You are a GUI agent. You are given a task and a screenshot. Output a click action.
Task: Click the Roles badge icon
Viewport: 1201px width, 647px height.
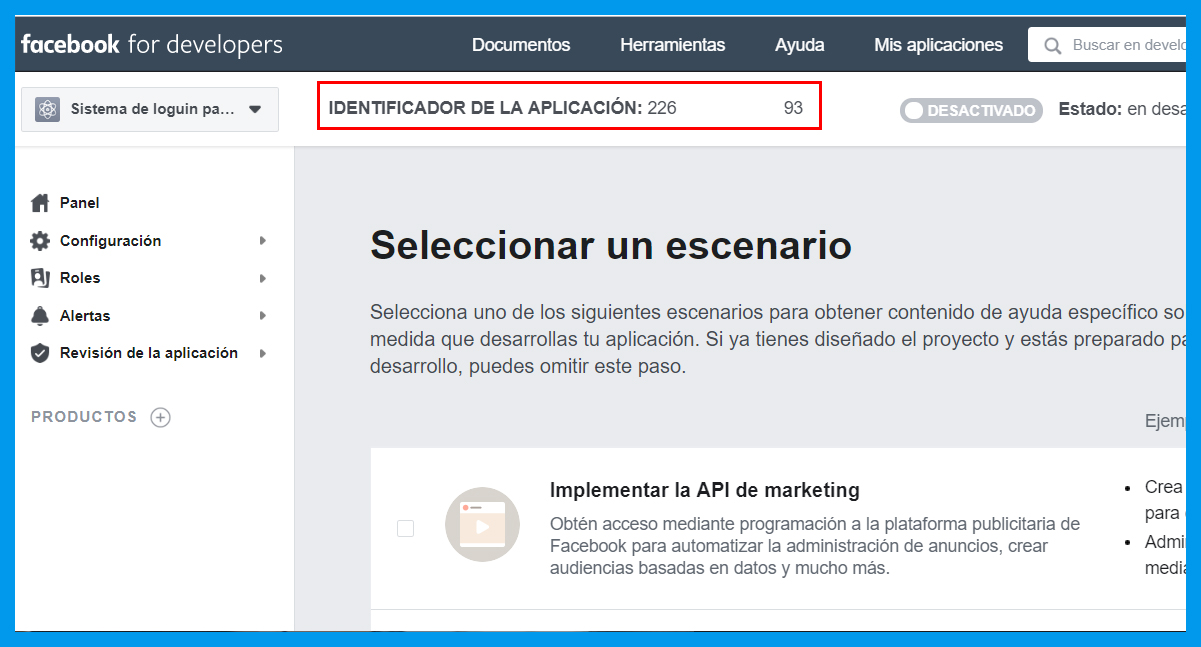[40, 278]
